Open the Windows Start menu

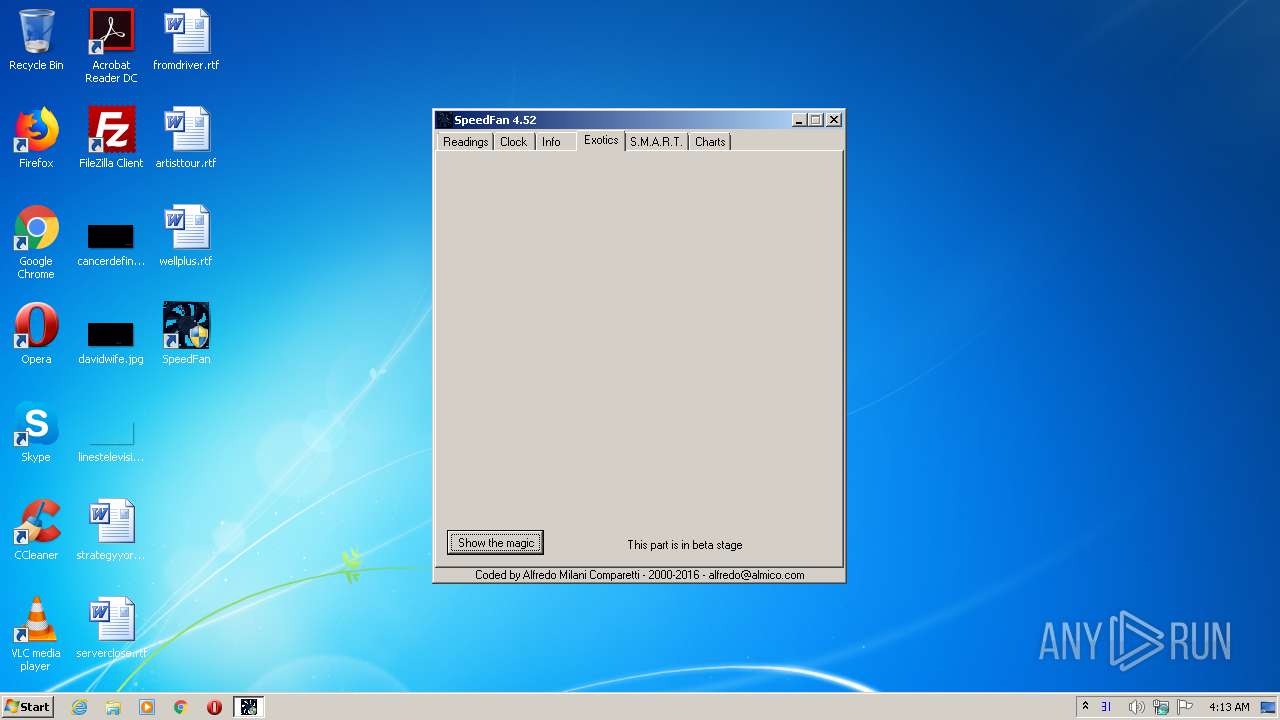coord(27,706)
